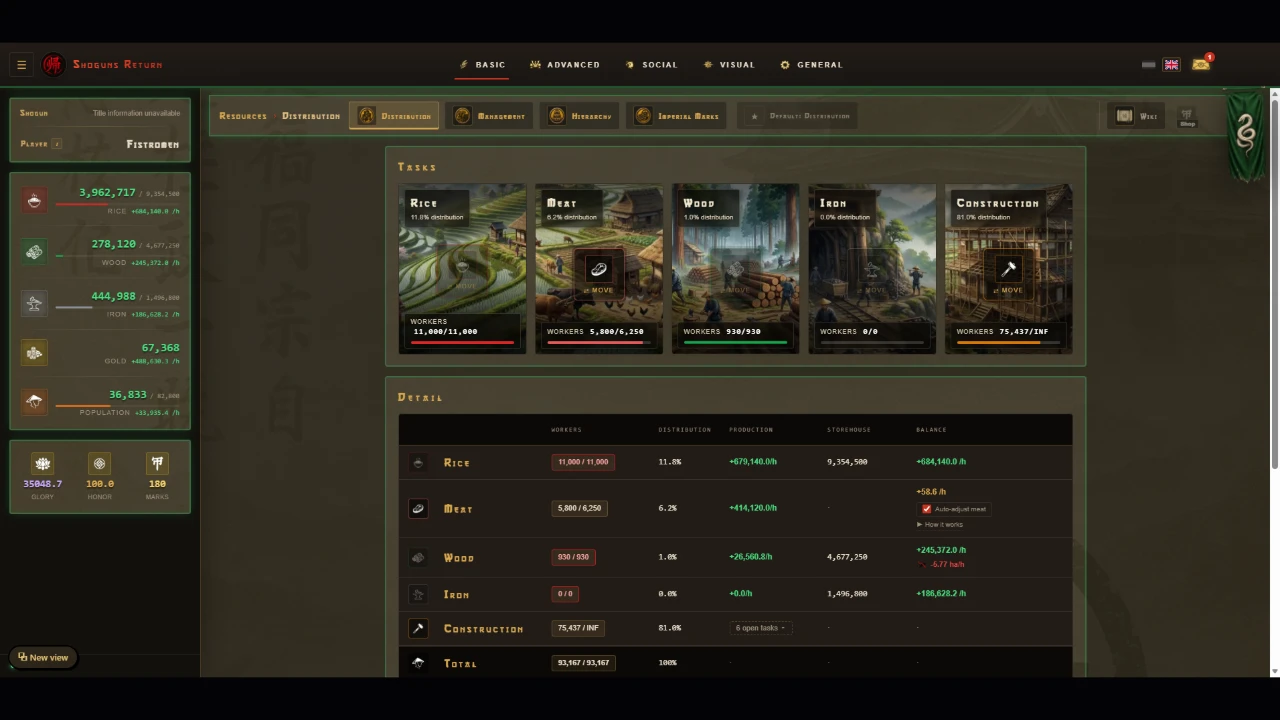
Task: Click the Wood task card thumbnail
Action: (735, 268)
